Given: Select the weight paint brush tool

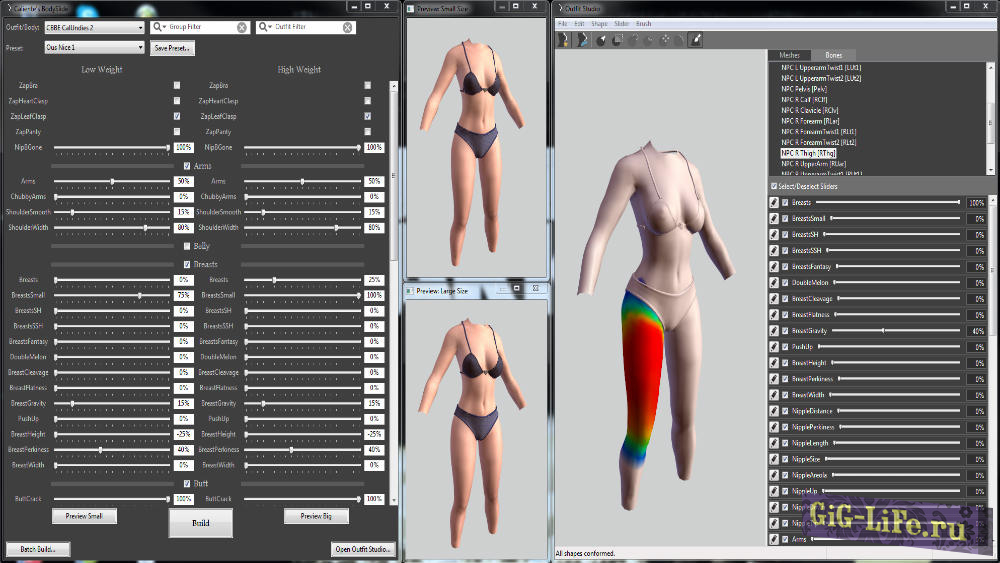Looking at the screenshot, I should (695, 40).
